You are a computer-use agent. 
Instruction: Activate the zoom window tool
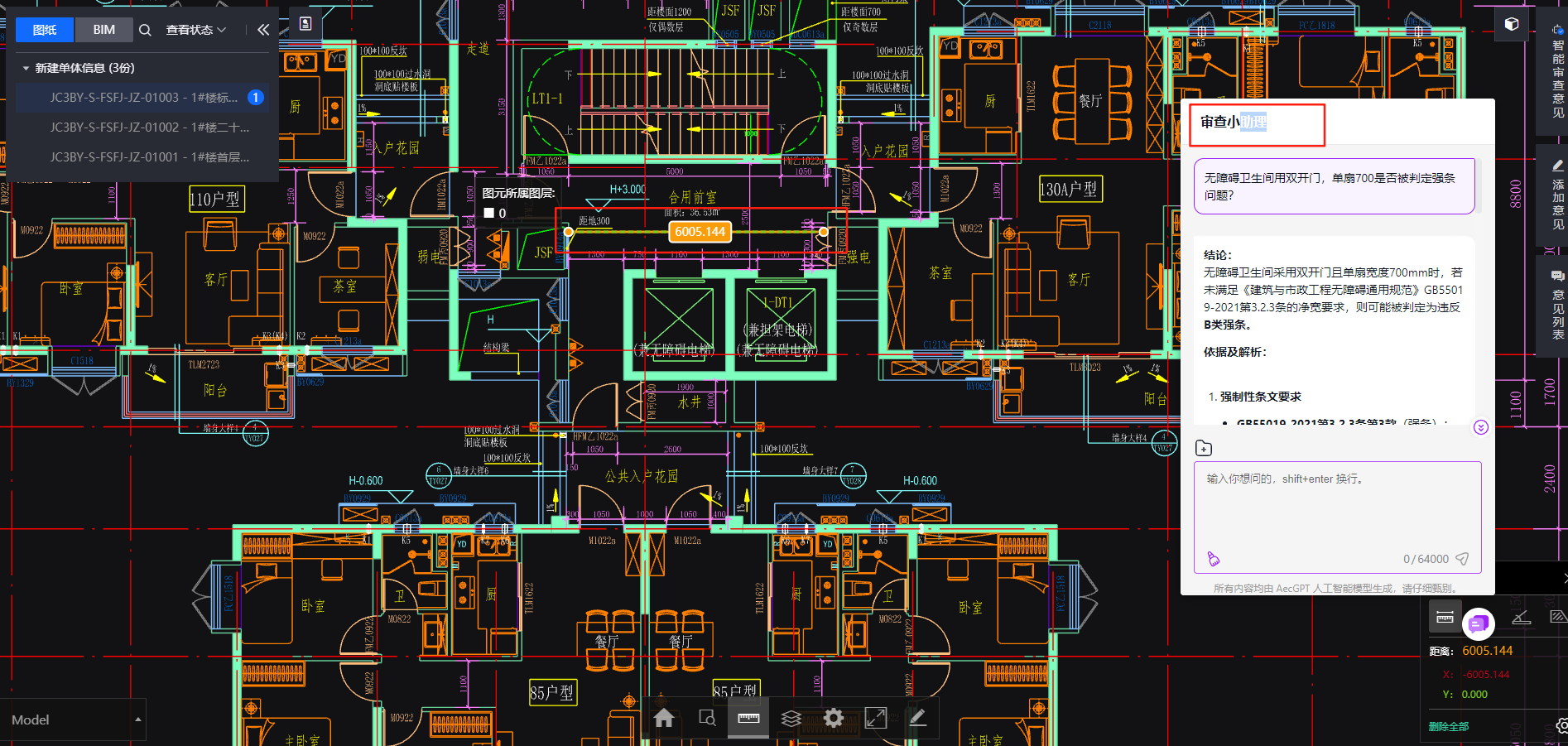(706, 718)
